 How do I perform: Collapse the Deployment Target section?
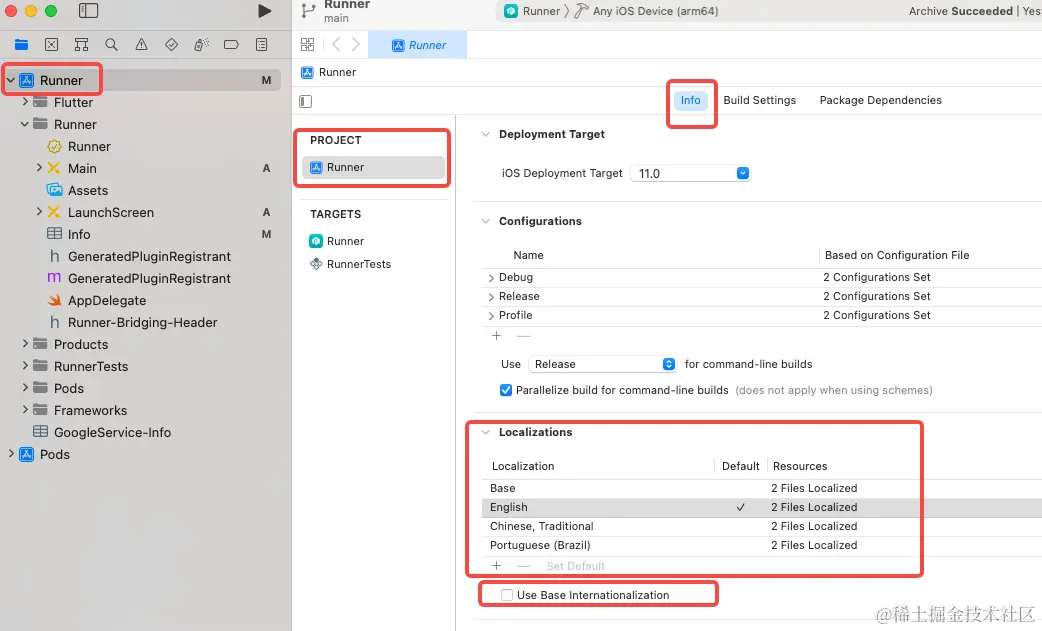[x=486, y=134]
